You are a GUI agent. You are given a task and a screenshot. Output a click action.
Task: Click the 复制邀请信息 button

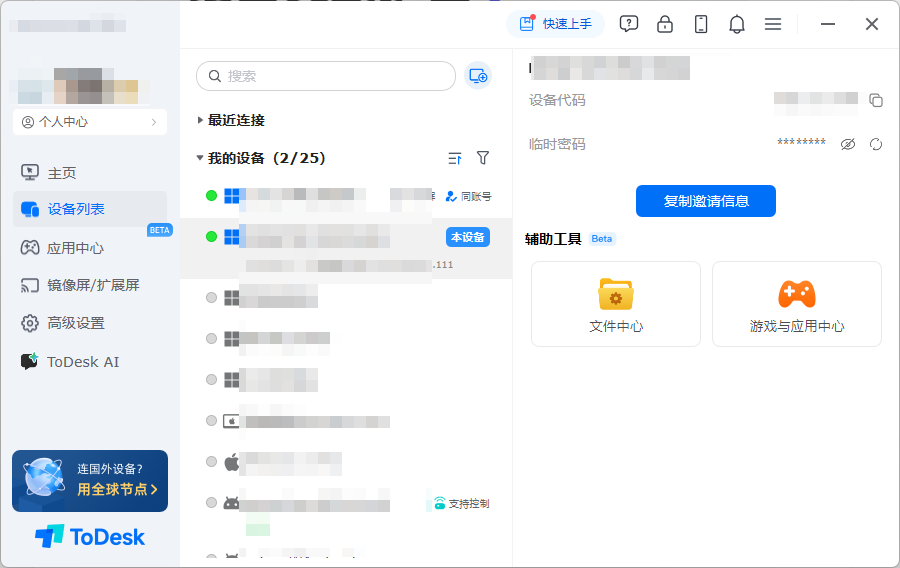(706, 201)
